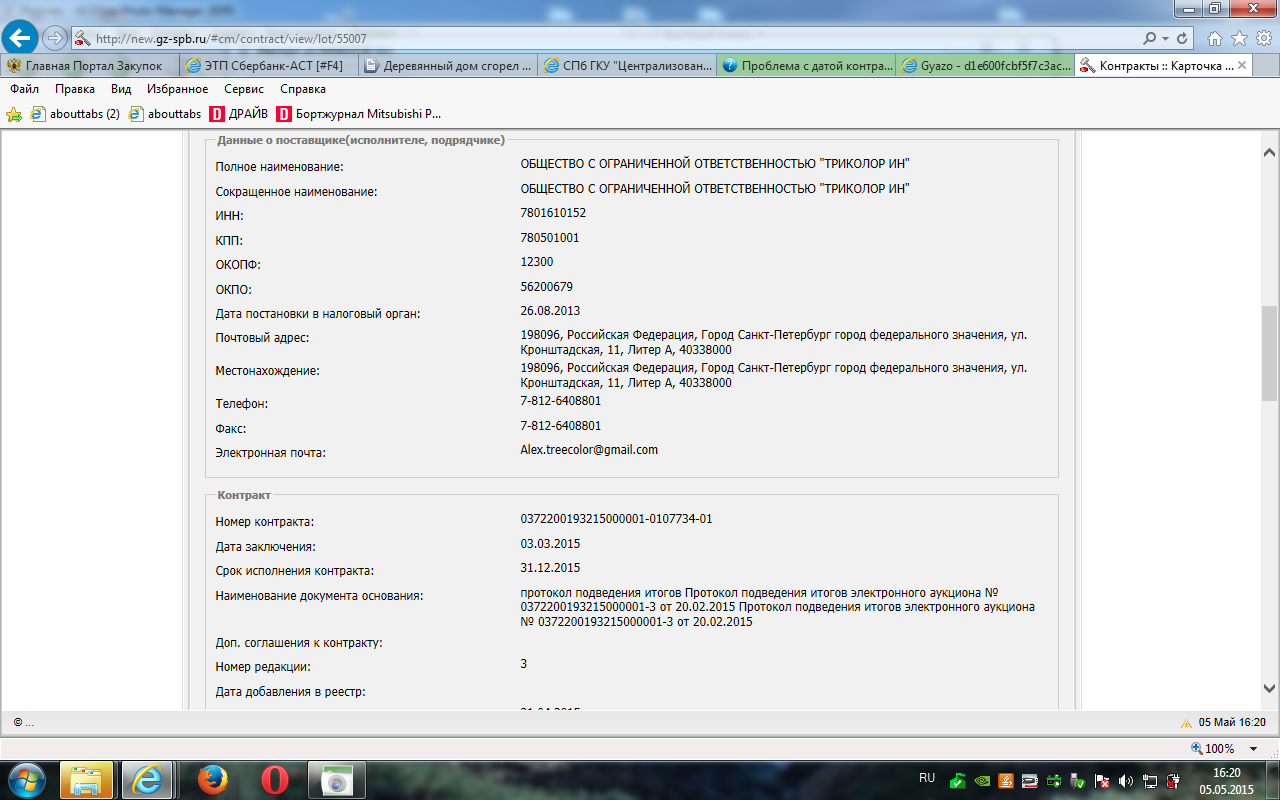Click the Java update tray icon
The height and width of the screenshot is (800, 1280).
(x=1006, y=781)
